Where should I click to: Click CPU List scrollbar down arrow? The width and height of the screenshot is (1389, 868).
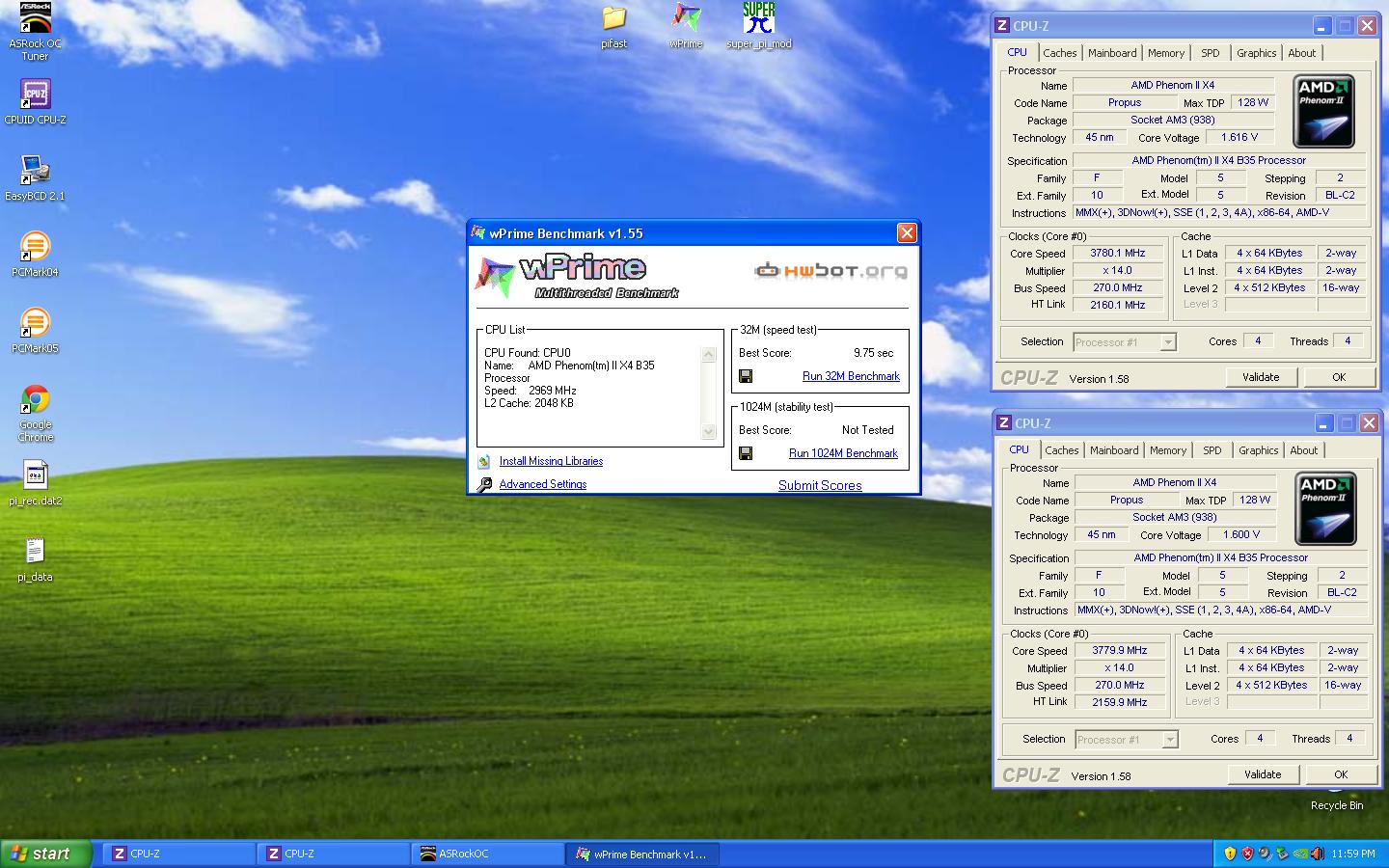tap(709, 432)
